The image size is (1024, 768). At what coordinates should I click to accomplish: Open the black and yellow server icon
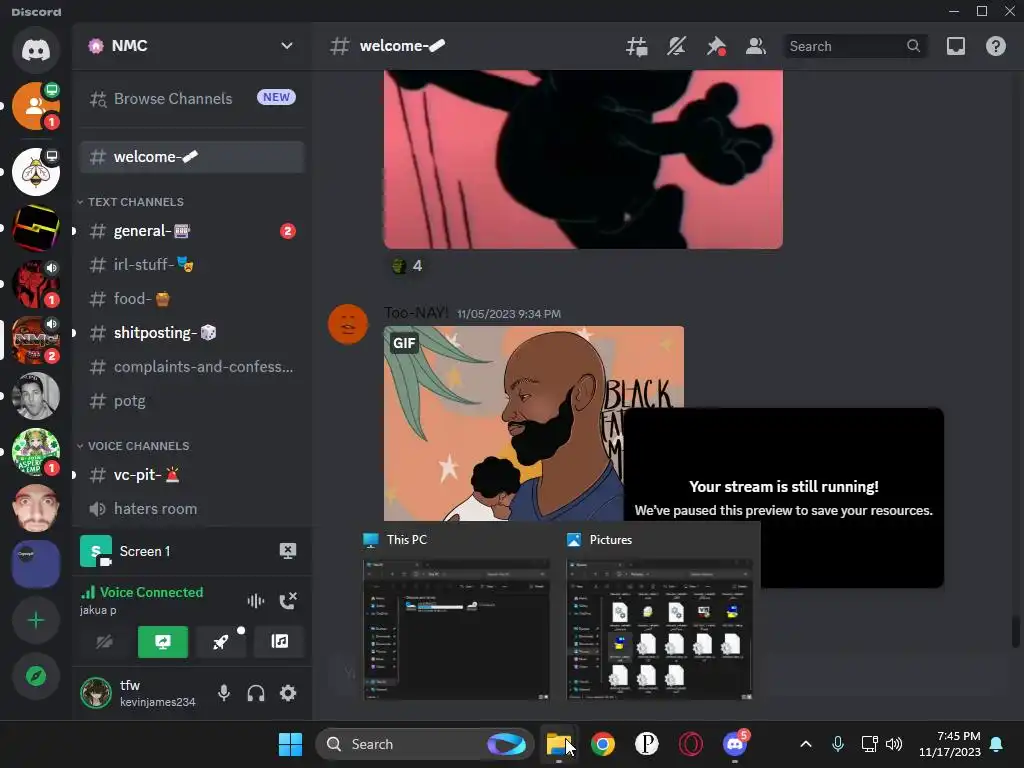[x=36, y=228]
